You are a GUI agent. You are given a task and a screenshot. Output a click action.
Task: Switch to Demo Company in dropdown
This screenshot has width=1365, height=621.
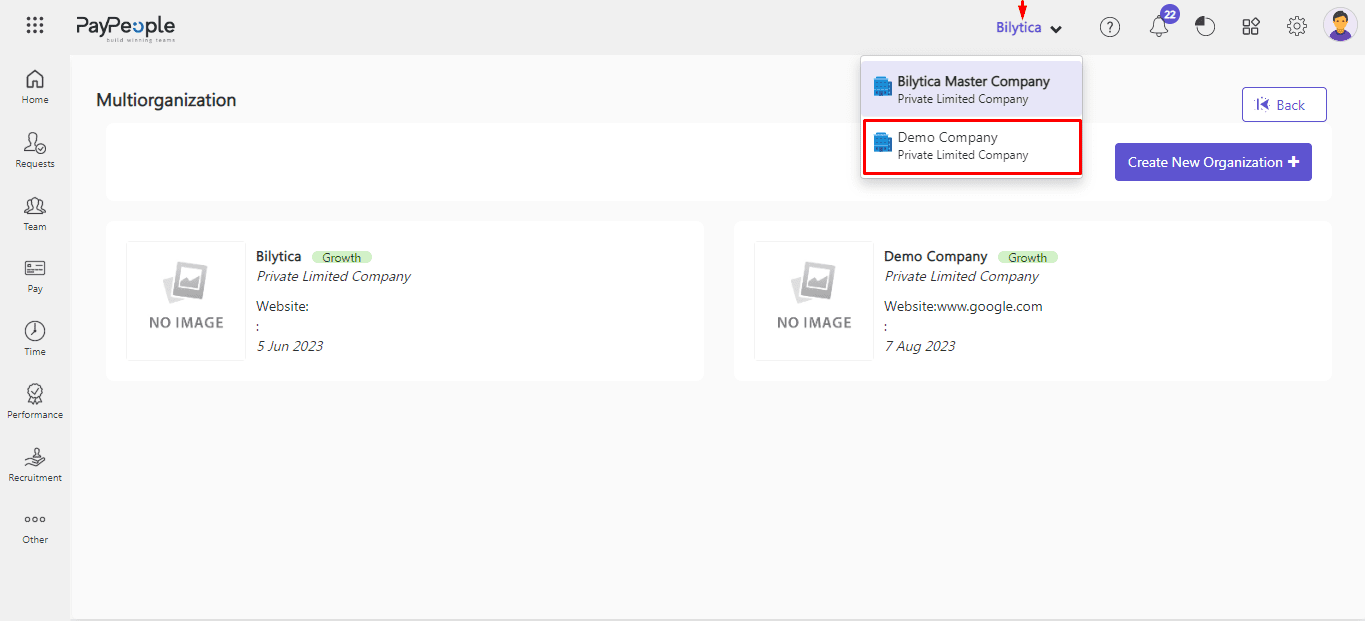971,146
